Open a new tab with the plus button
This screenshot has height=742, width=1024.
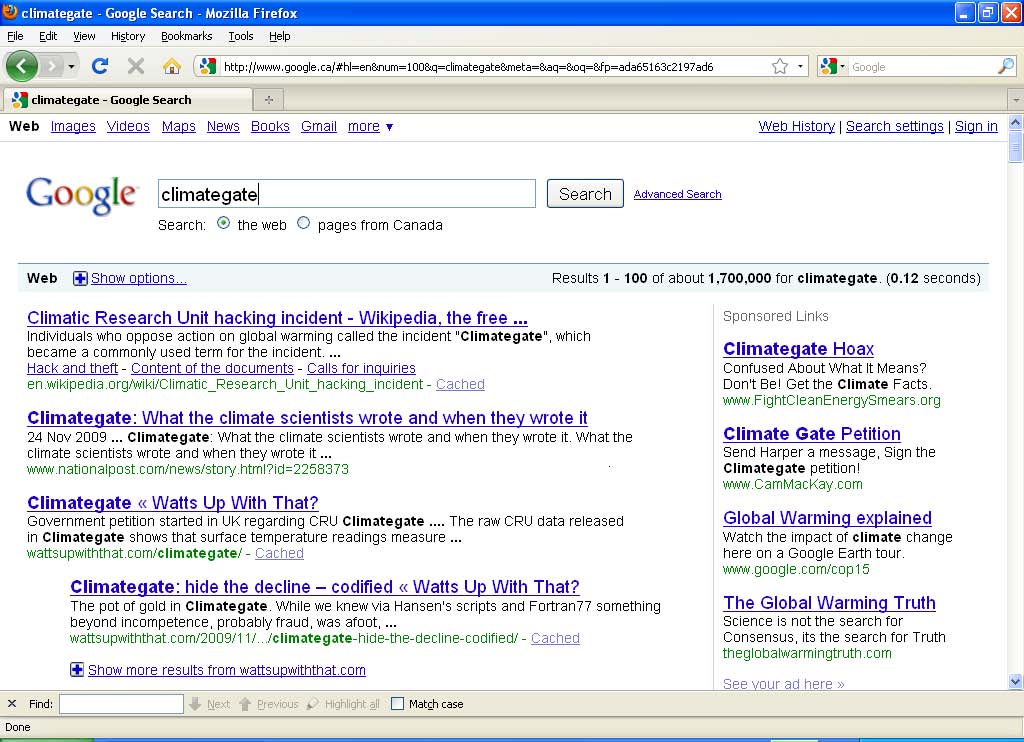coord(268,99)
